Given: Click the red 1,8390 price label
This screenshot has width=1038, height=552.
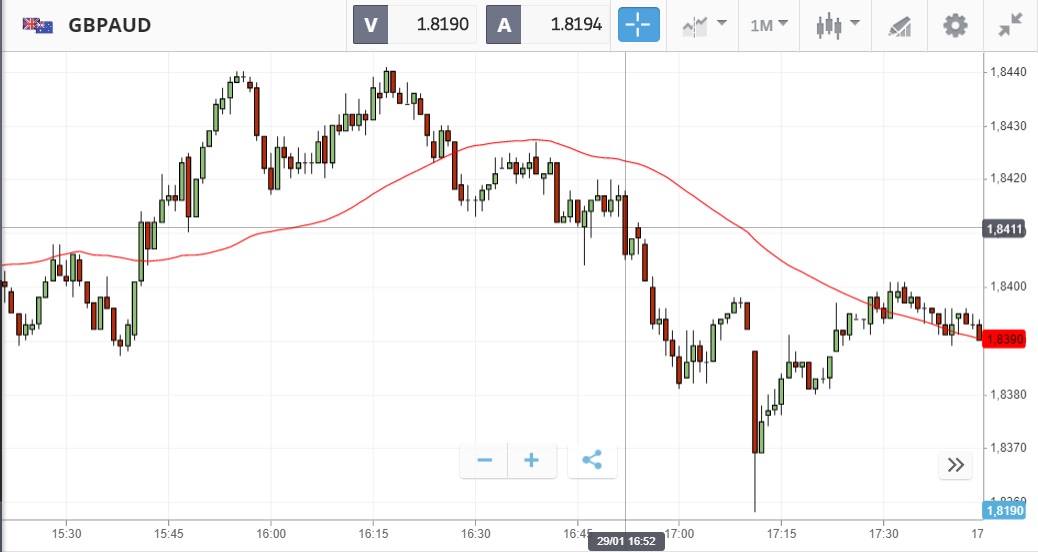Looking at the screenshot, I should [1004, 340].
